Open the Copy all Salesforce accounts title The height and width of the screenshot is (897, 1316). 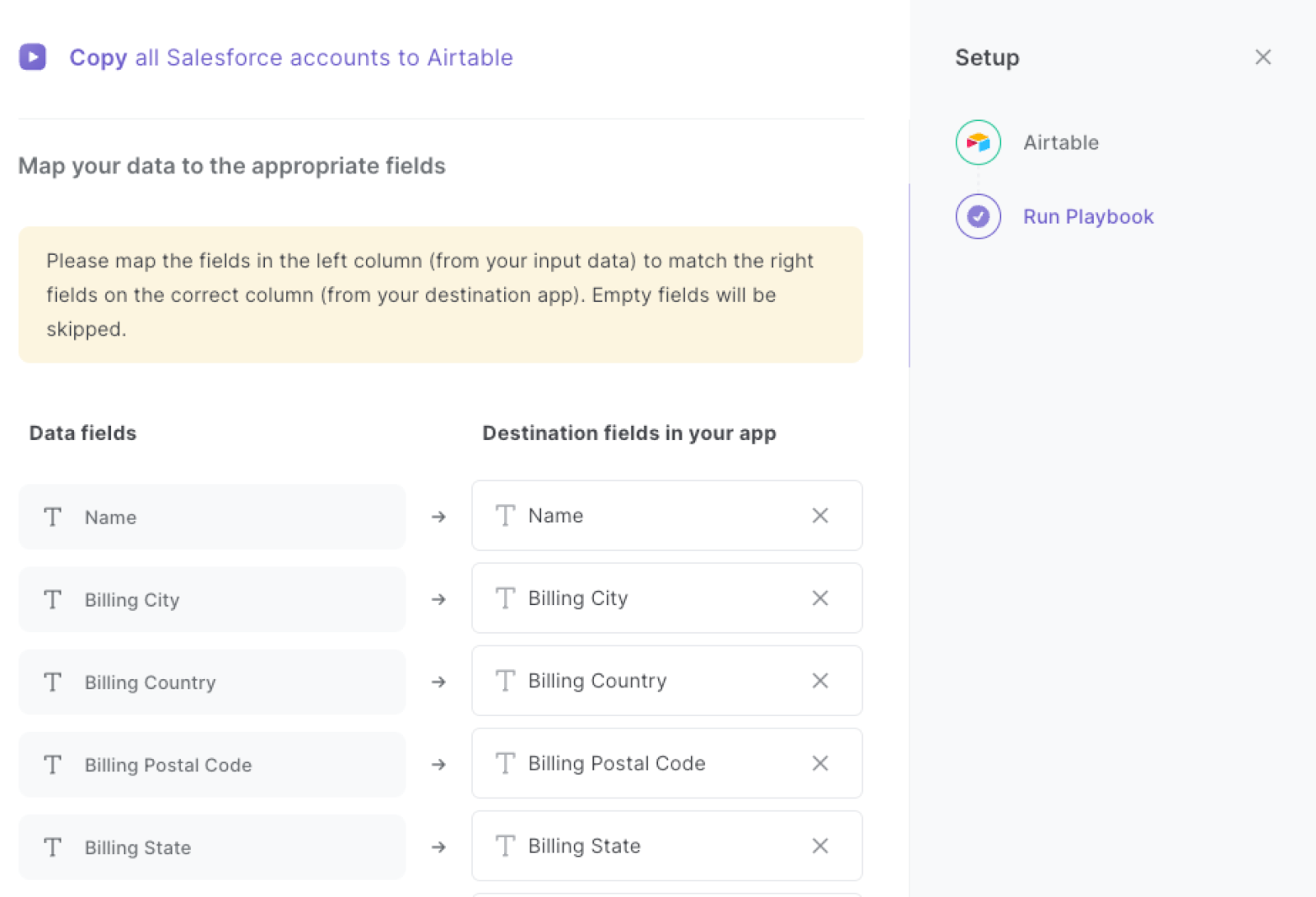click(x=291, y=58)
